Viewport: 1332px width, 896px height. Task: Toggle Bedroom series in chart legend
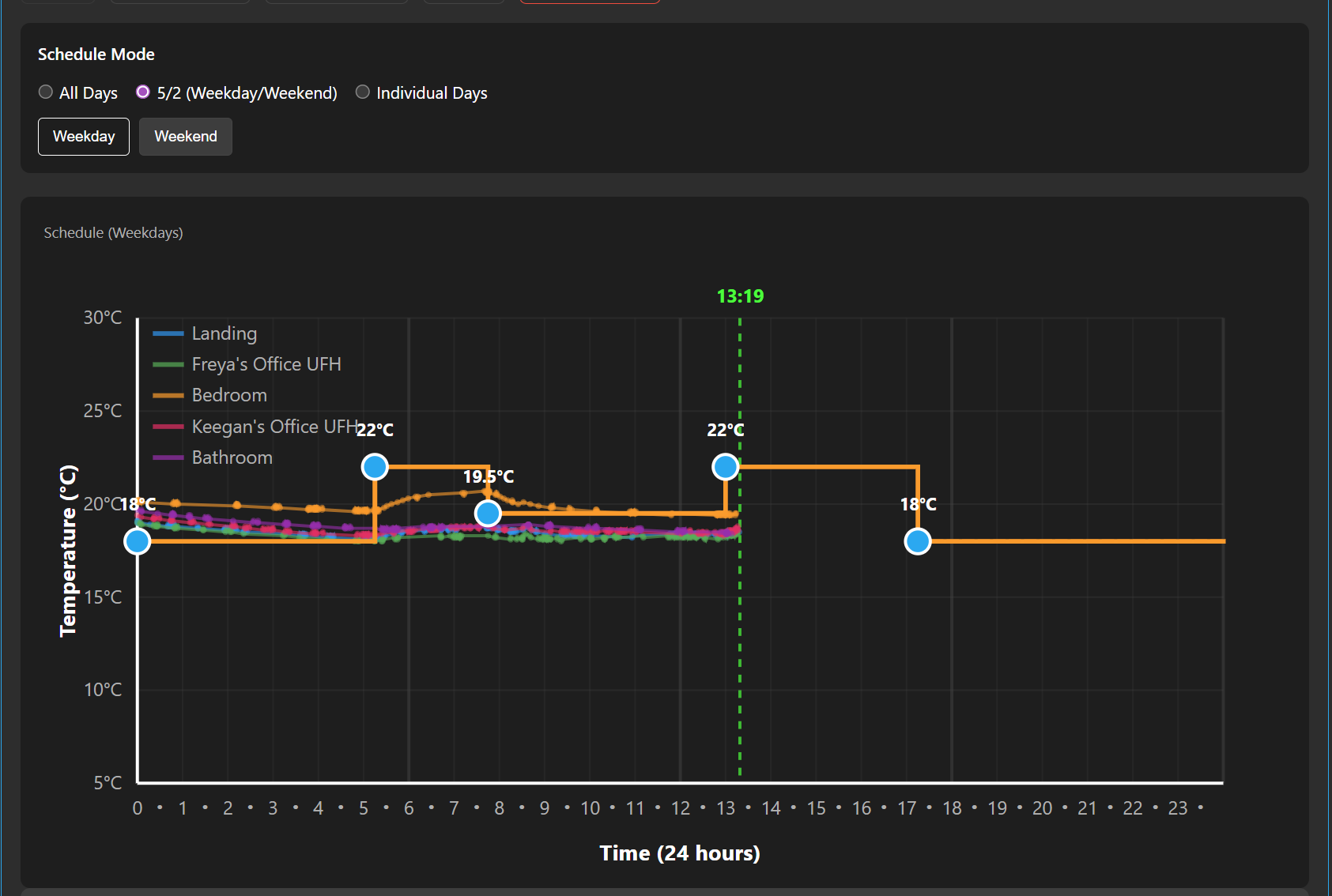point(209,395)
